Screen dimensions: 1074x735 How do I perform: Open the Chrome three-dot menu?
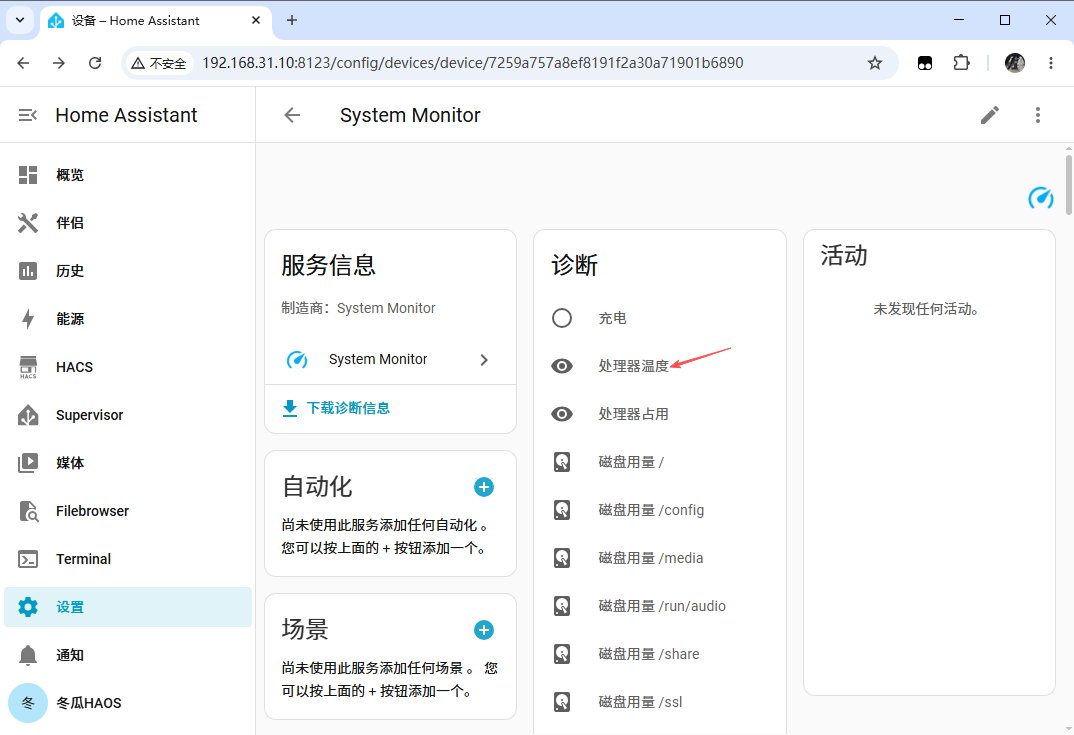[1051, 63]
